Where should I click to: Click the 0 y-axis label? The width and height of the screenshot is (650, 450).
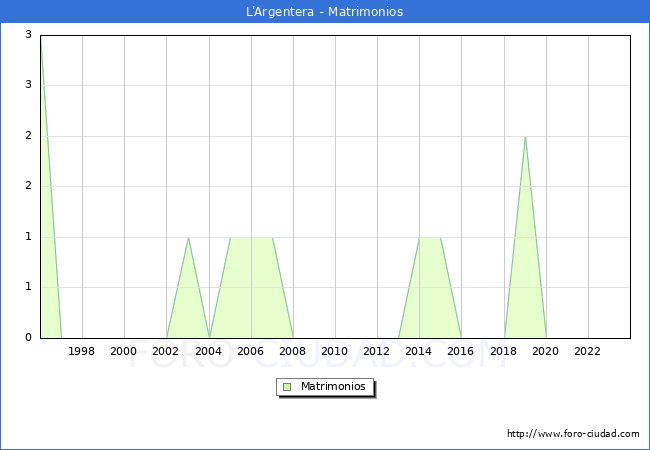coord(28,337)
